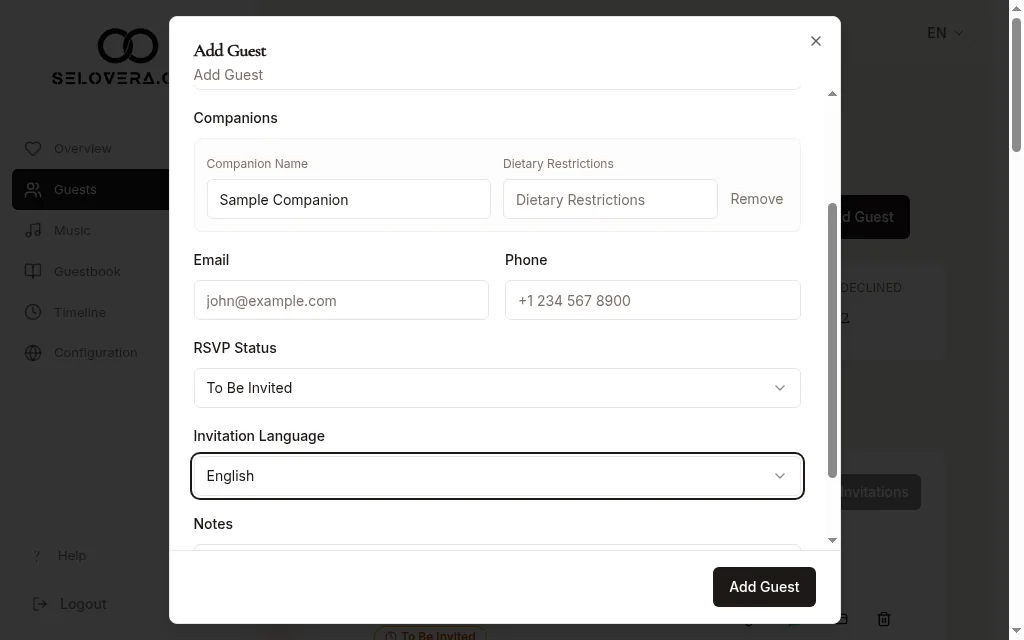Screen dimensions: 1024x640
Task: Click the 'Companions' section label
Action: [235, 118]
